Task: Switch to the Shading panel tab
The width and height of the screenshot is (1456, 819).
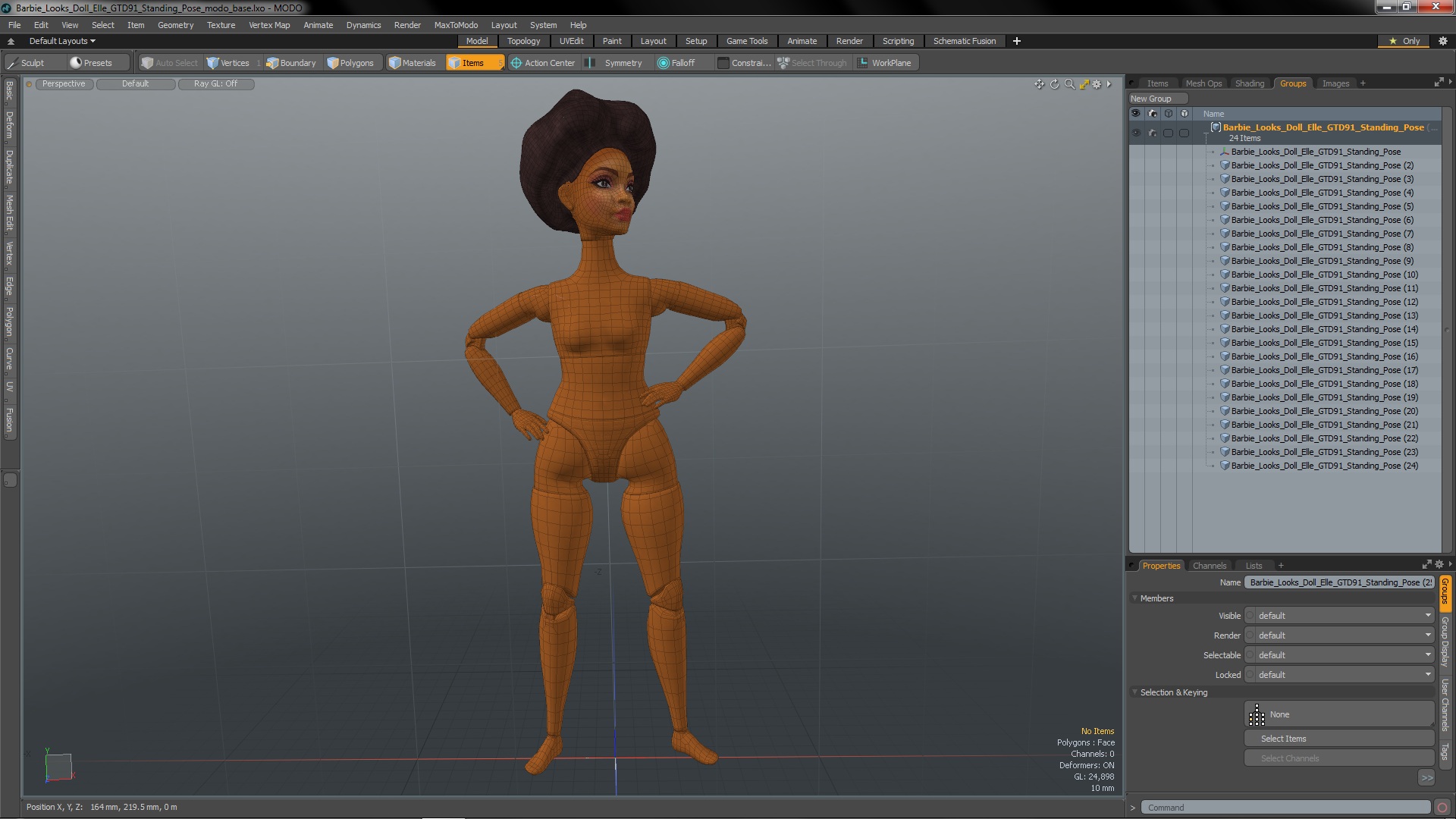Action: (x=1249, y=83)
